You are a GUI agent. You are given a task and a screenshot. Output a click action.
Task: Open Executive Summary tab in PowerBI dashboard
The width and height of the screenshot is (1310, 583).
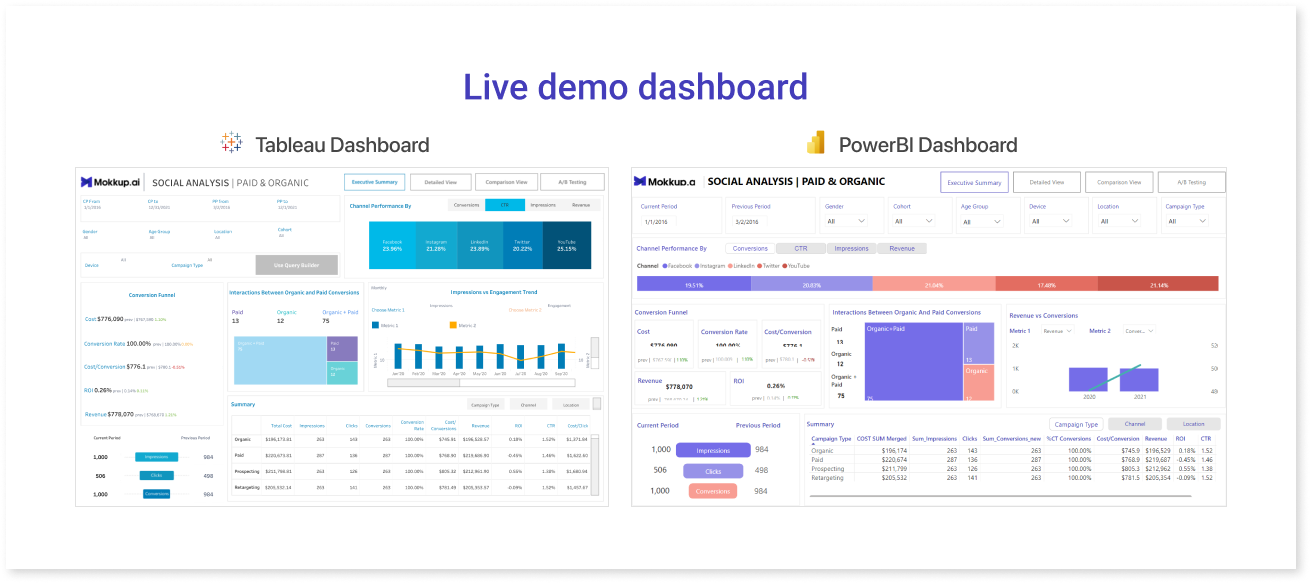974,182
